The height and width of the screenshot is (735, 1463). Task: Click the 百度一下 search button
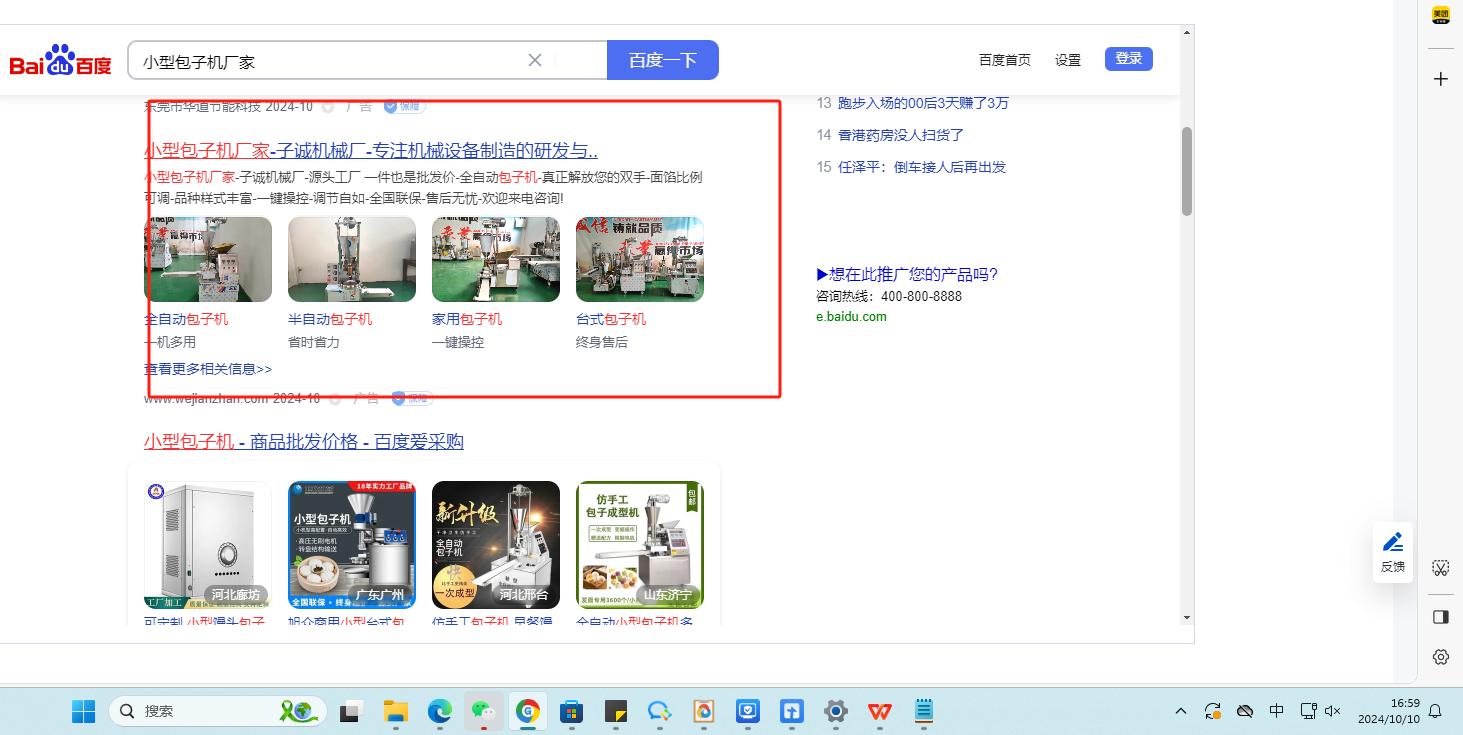pos(663,60)
